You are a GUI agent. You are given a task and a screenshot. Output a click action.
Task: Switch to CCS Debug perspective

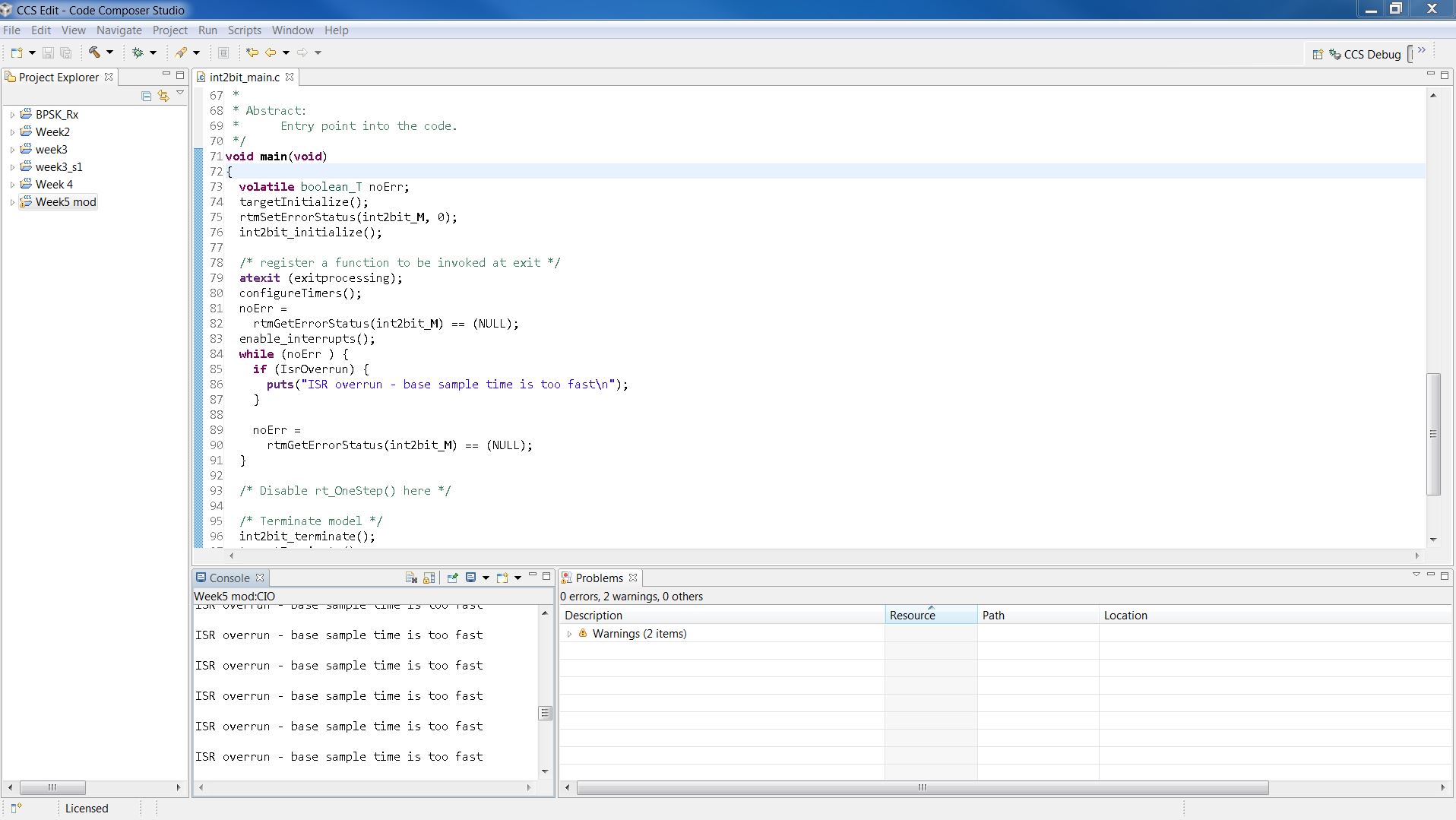[1365, 54]
